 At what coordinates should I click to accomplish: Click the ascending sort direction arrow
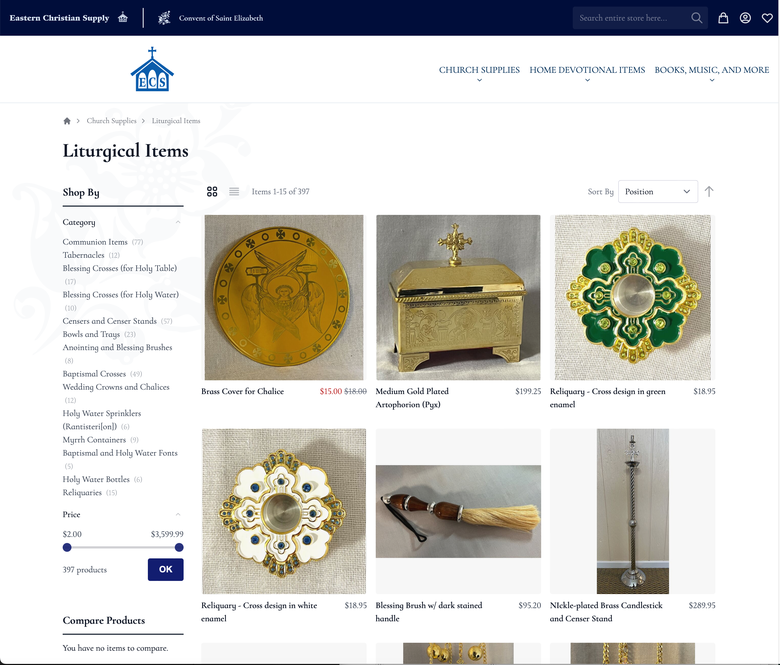[x=709, y=191]
